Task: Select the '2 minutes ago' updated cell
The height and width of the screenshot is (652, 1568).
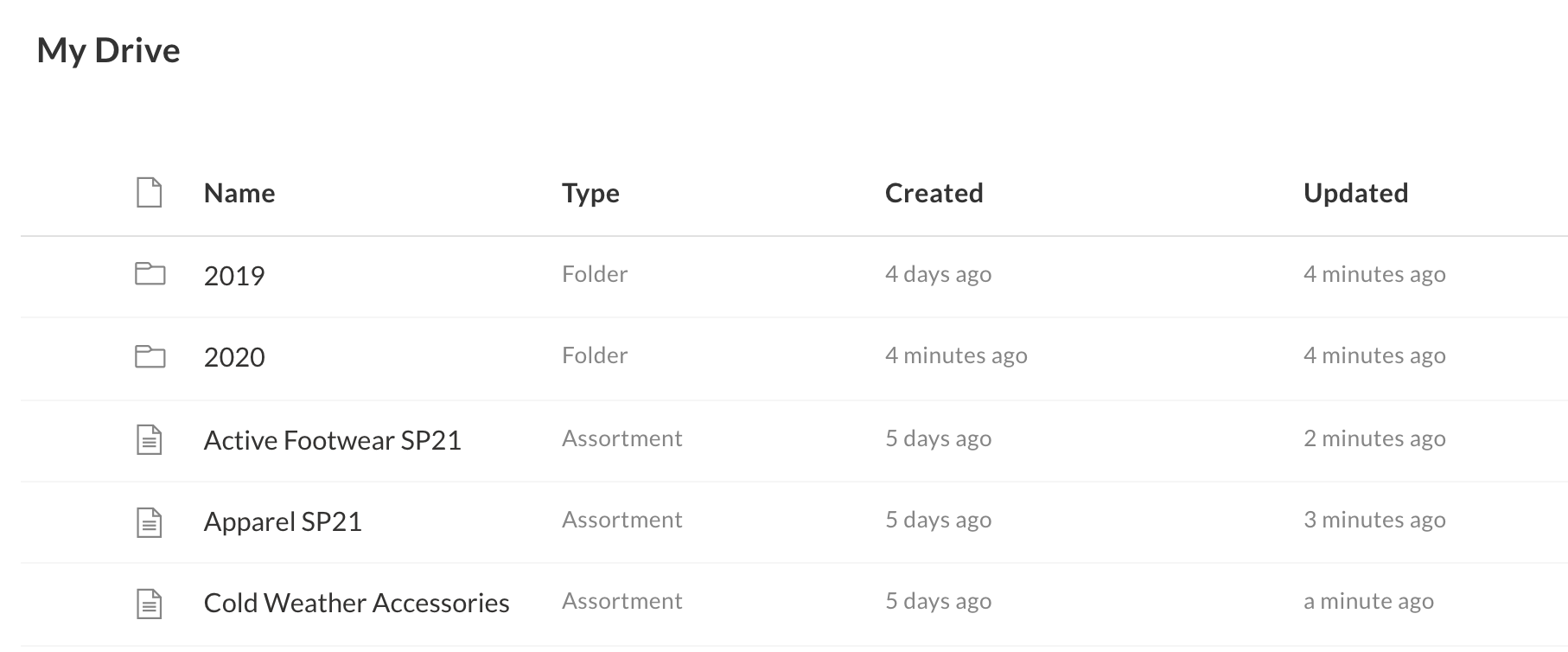Action: tap(1374, 438)
